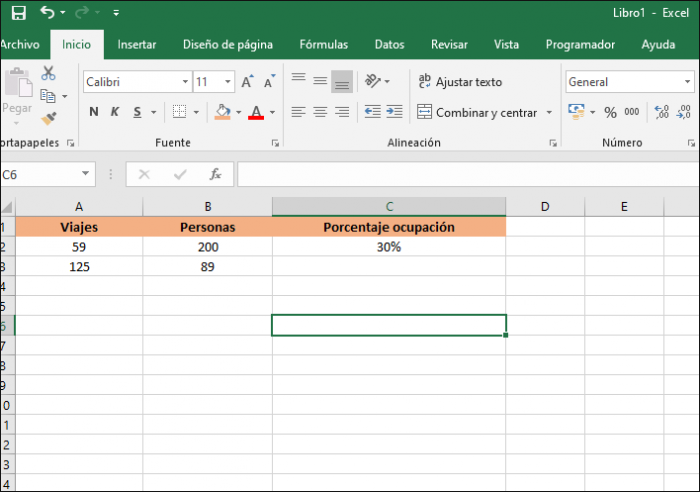Open the Archivo tab

coord(20,44)
